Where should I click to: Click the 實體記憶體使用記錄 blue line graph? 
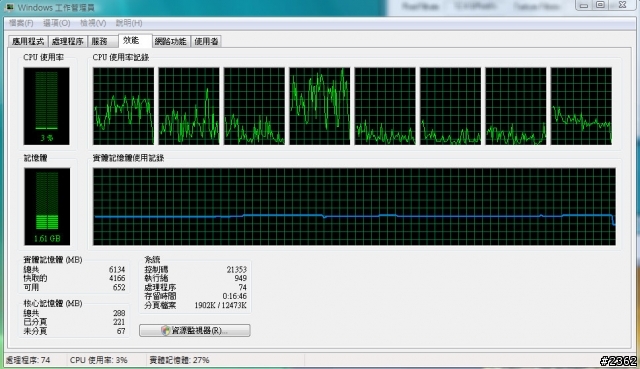(354, 207)
